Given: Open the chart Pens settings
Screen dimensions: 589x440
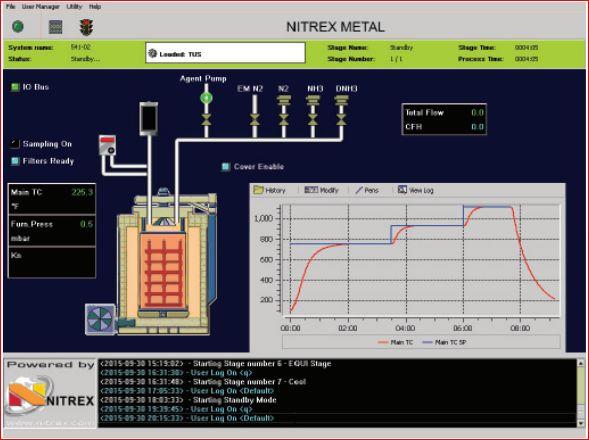Looking at the screenshot, I should [x=367, y=190].
